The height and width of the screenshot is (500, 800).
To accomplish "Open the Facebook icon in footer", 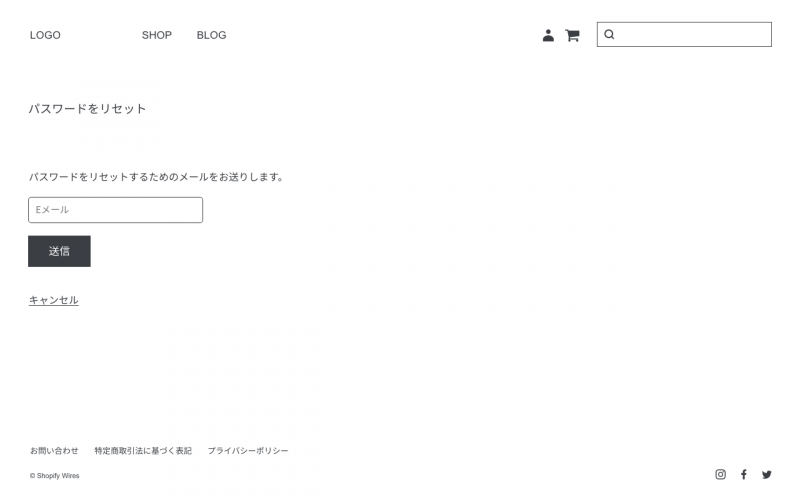I will [x=744, y=474].
